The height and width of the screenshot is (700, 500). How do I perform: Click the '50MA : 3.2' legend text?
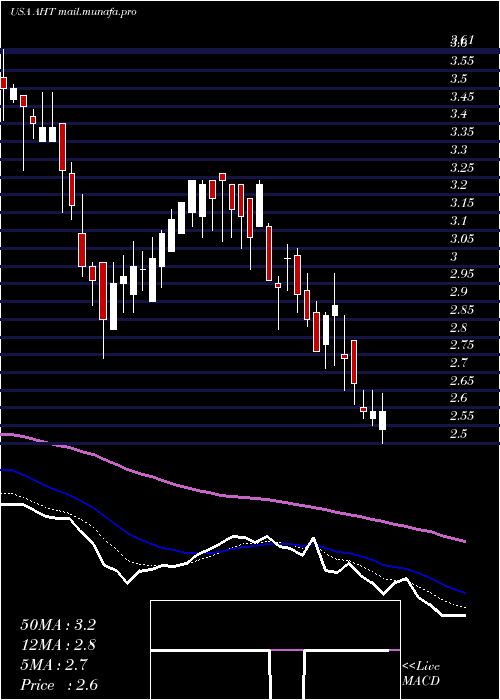click(58, 625)
